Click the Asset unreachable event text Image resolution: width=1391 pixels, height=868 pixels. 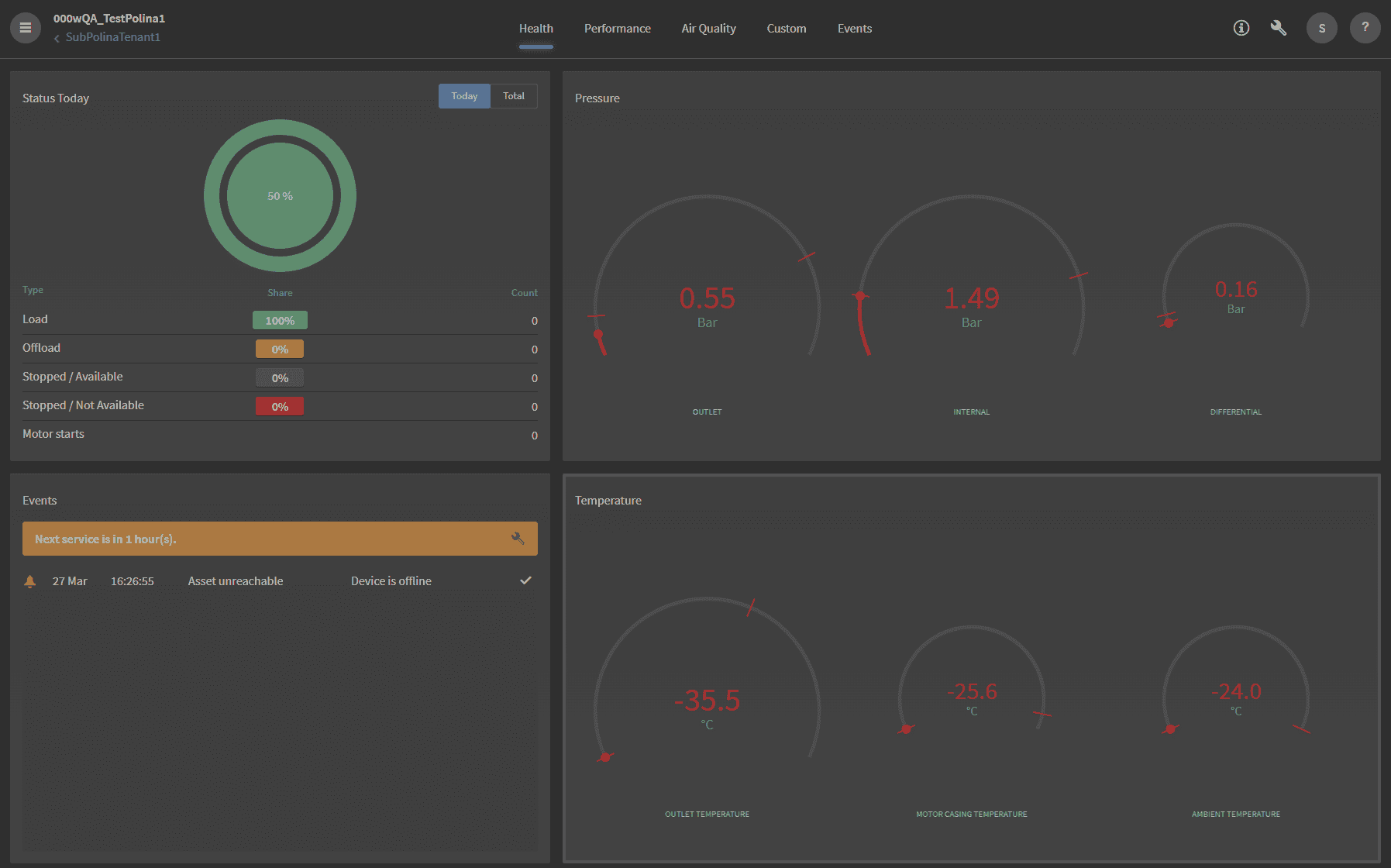coord(236,581)
